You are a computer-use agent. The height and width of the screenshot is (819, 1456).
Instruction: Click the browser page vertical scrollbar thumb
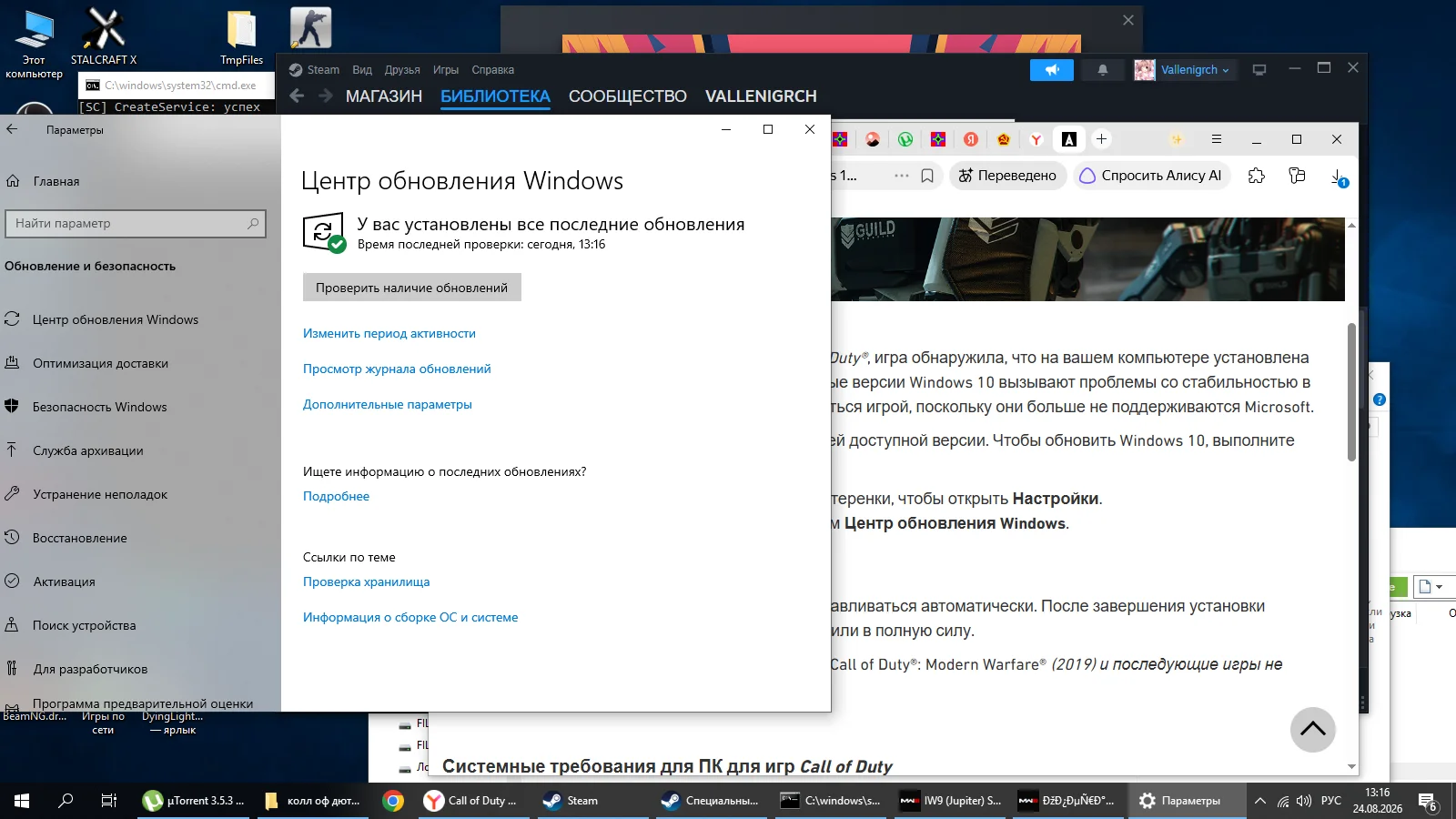[1351, 392]
